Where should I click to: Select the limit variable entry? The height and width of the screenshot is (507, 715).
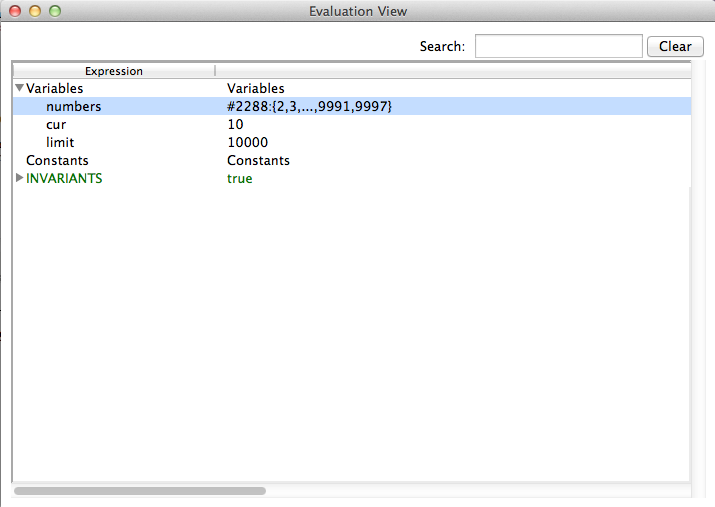(60, 143)
